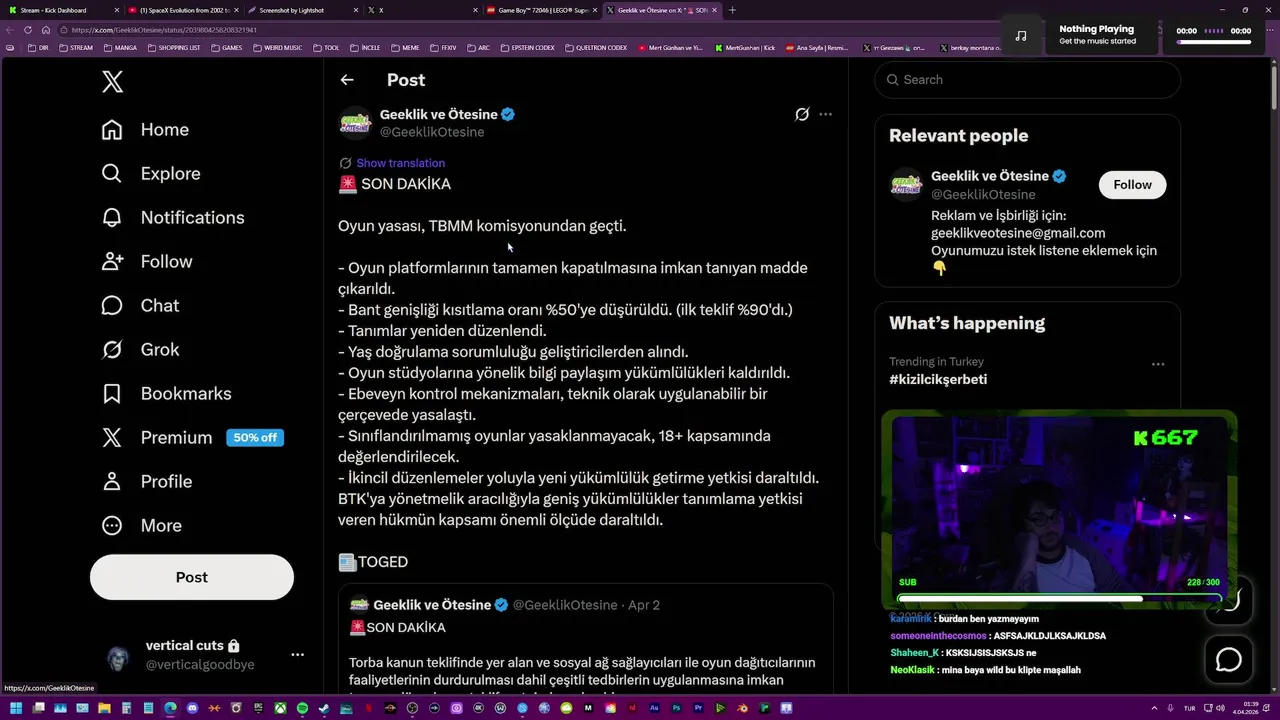Open the SHOPPING LIST bookmarks folder
This screenshot has height=720, width=1280.
coord(173,47)
